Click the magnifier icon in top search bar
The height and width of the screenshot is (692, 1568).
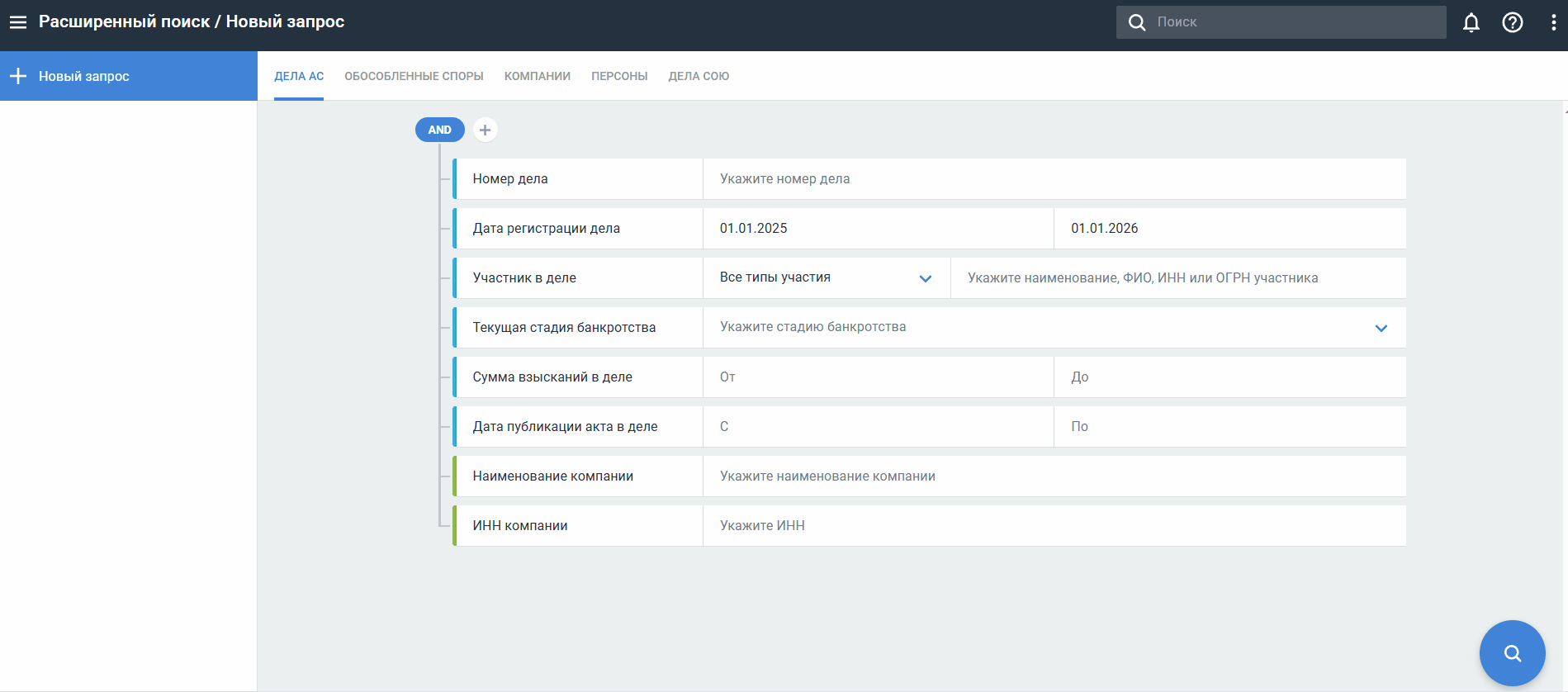click(1137, 22)
